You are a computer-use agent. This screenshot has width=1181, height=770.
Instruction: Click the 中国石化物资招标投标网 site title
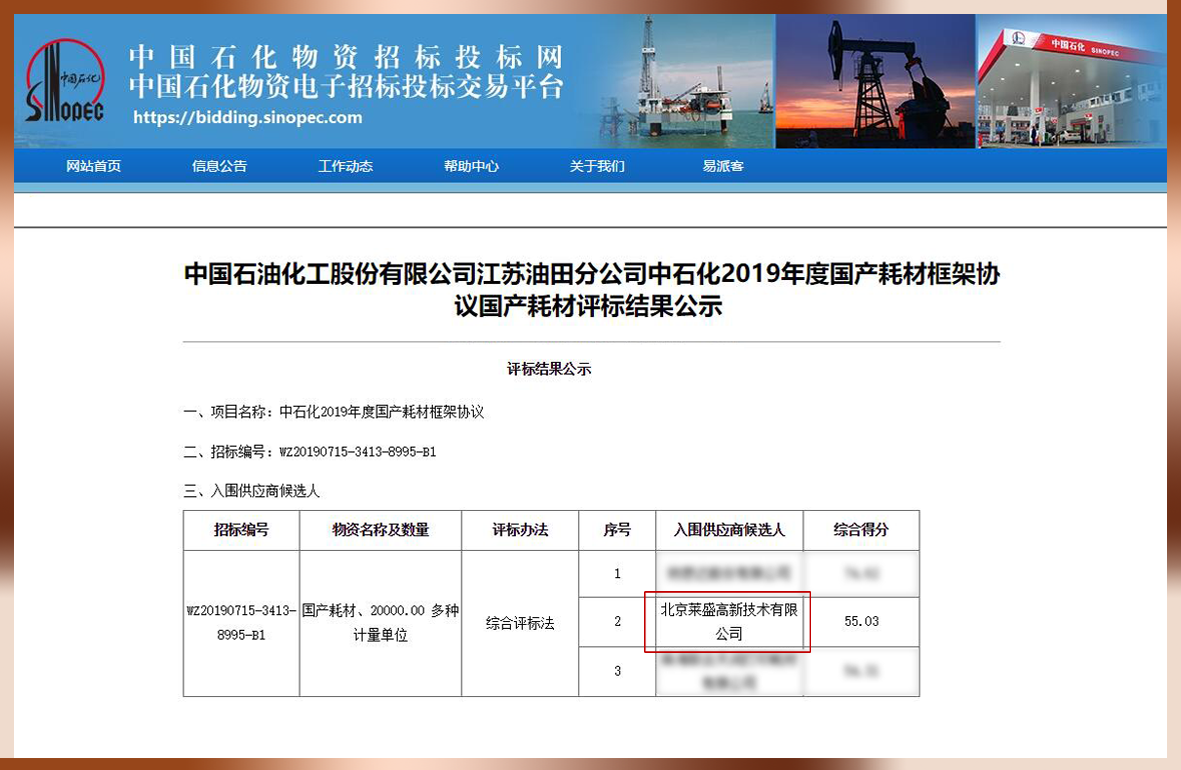tap(346, 57)
